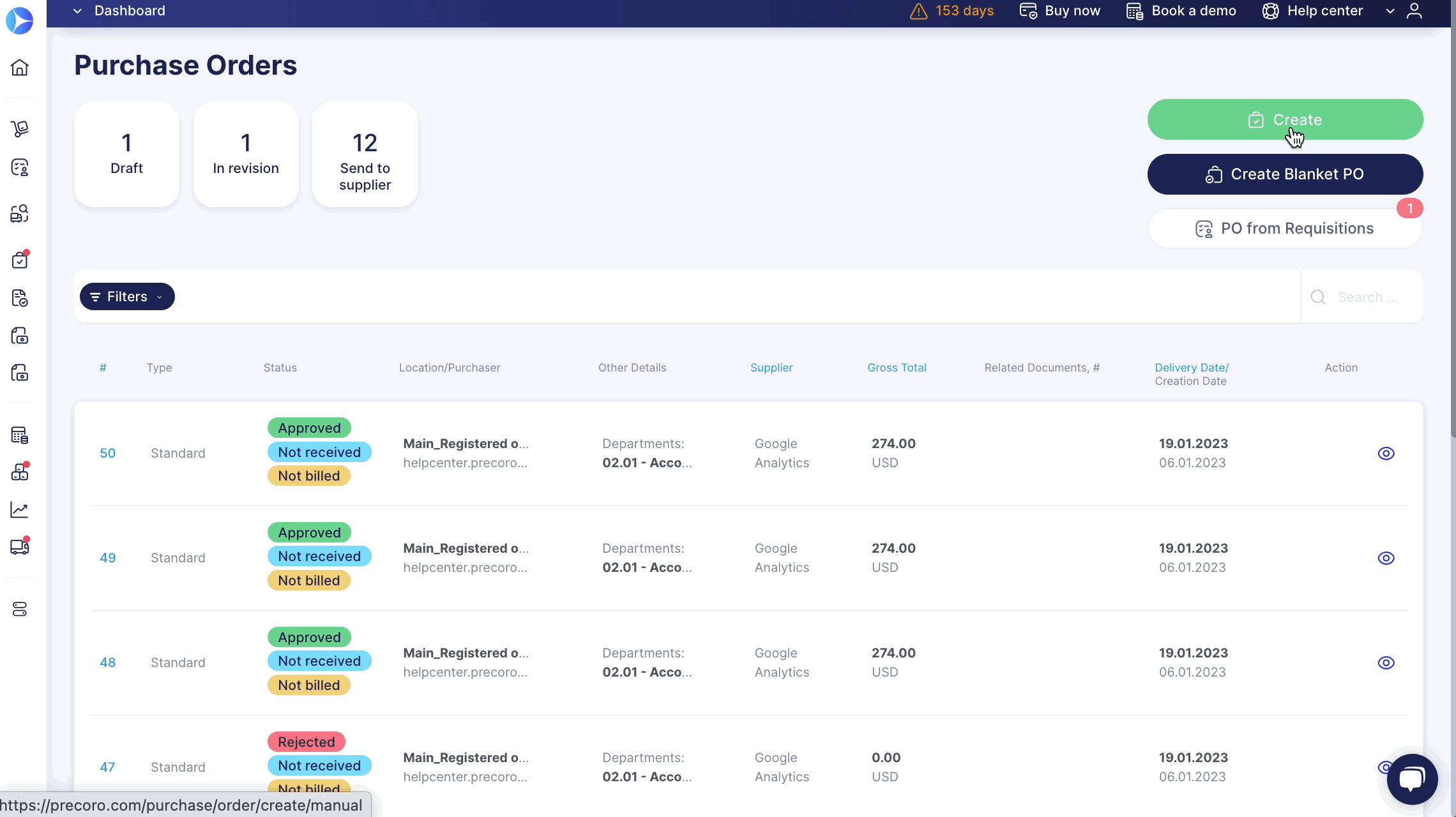The height and width of the screenshot is (817, 1456).
Task: Open the dropdown chevron beside the user icon
Action: tap(1390, 11)
